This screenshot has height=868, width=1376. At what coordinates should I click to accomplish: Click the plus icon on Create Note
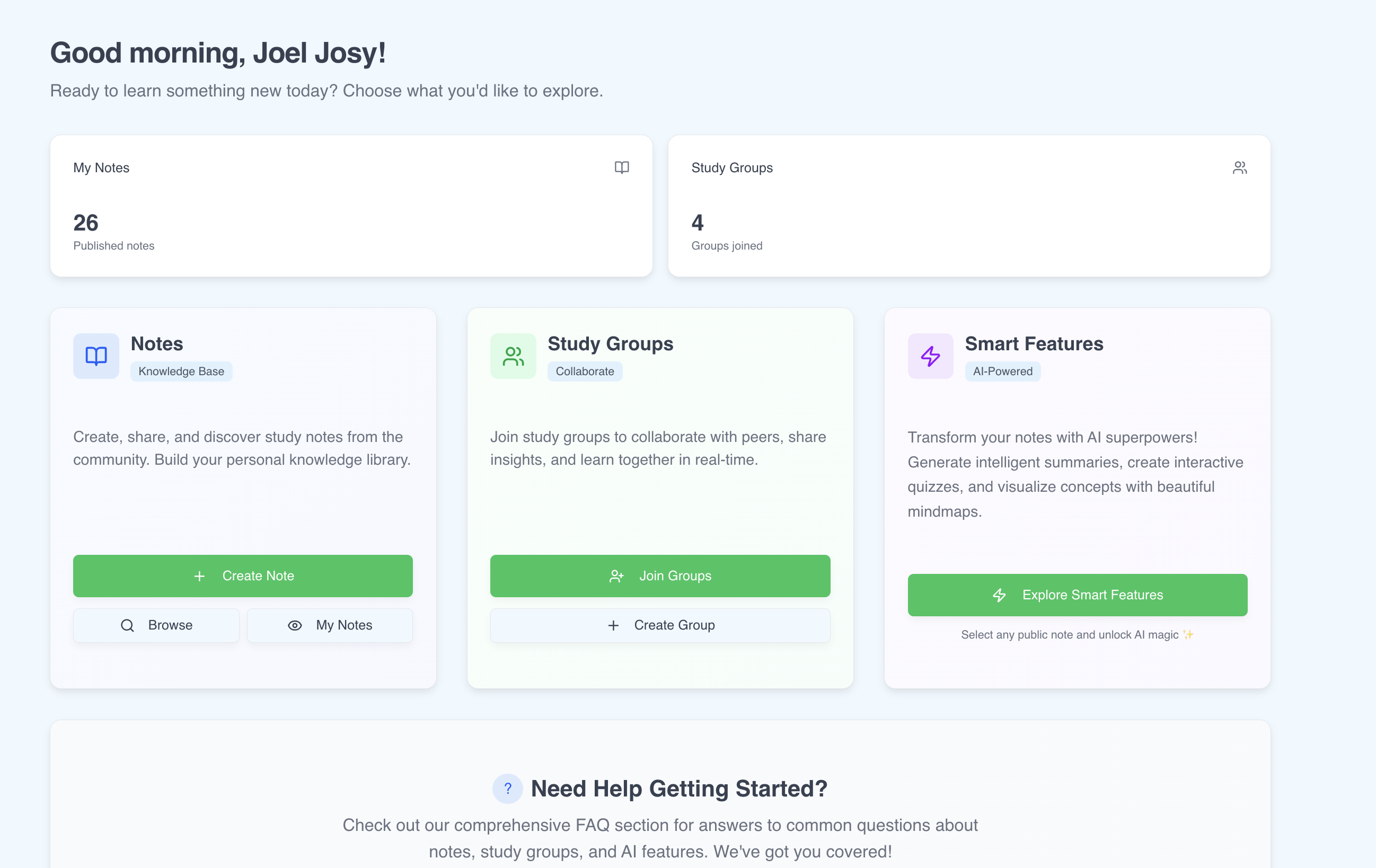coord(199,576)
